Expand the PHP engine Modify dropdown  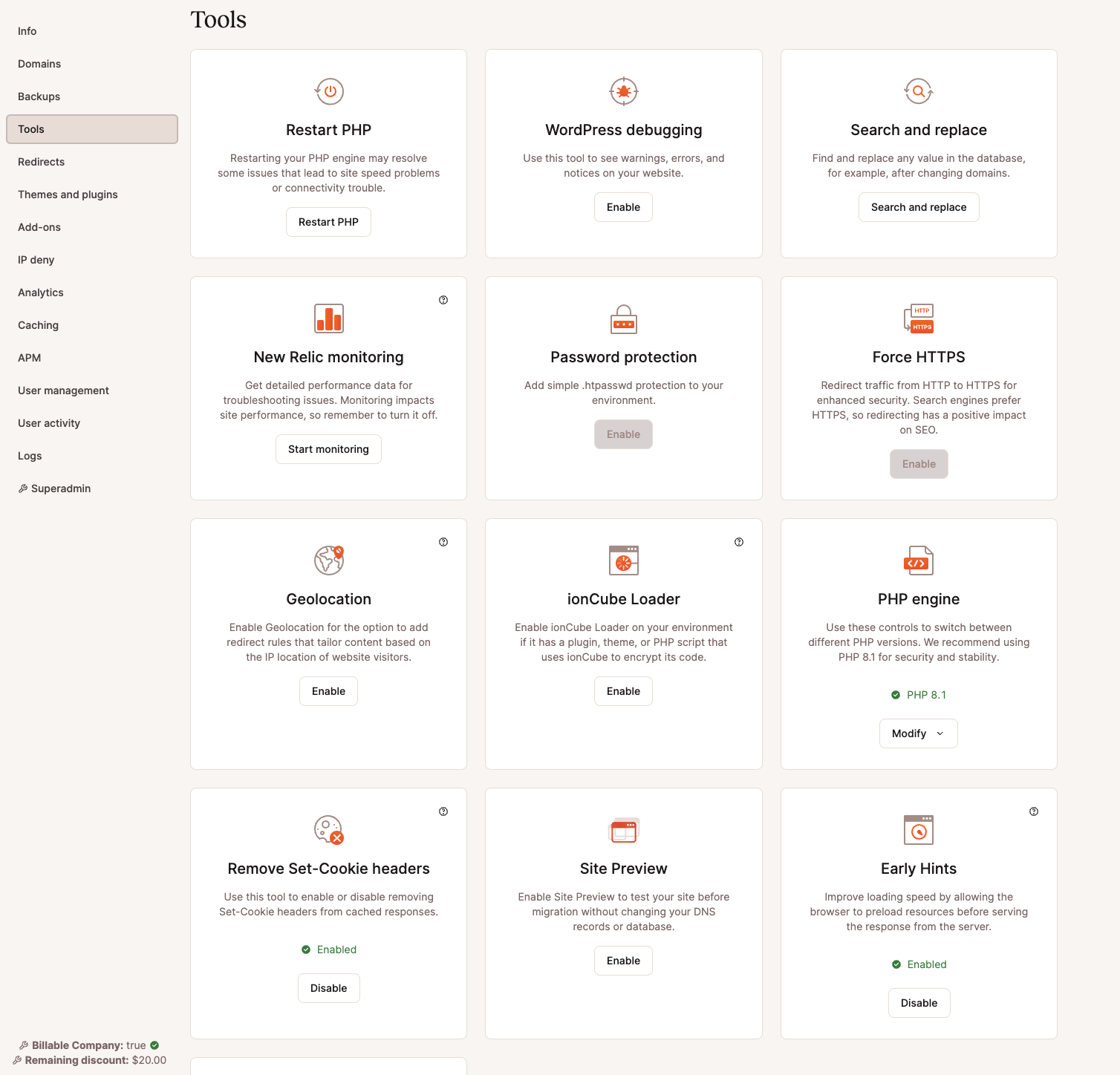919,733
